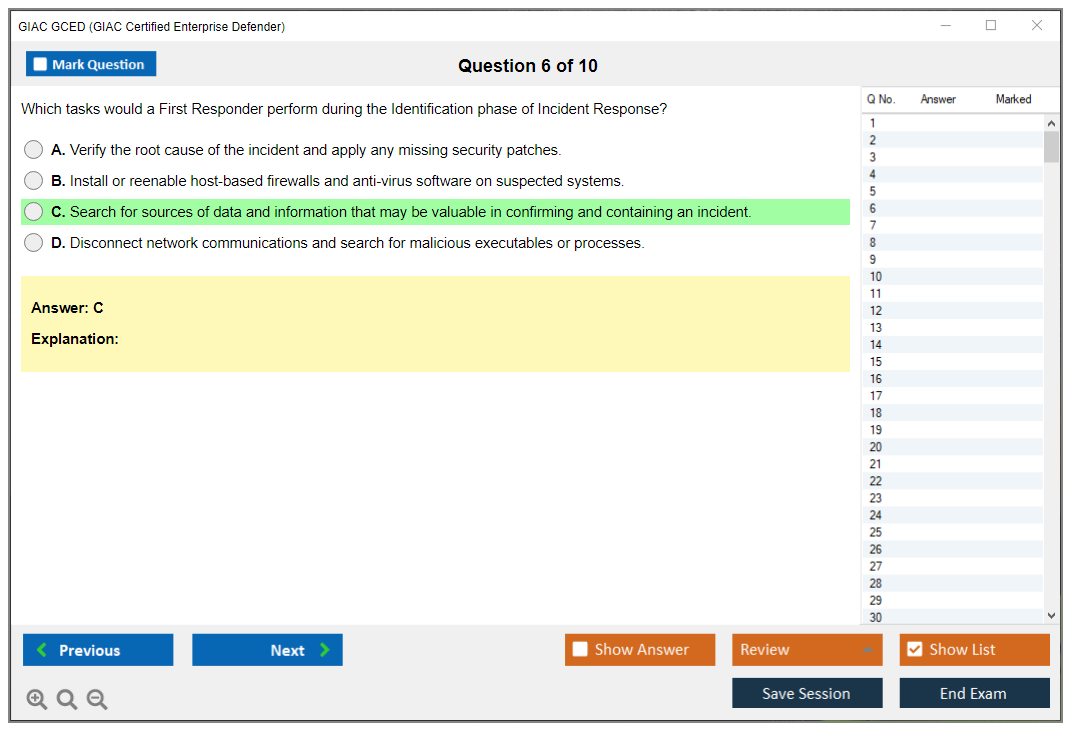Choose answer option B radio button
This screenshot has width=1075, height=735.
coord(34,181)
